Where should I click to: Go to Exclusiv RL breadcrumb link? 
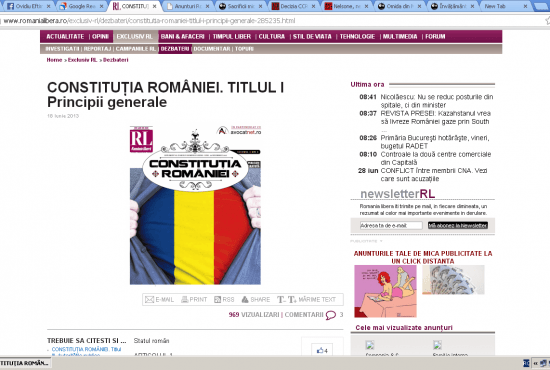pyautogui.click(x=82, y=60)
